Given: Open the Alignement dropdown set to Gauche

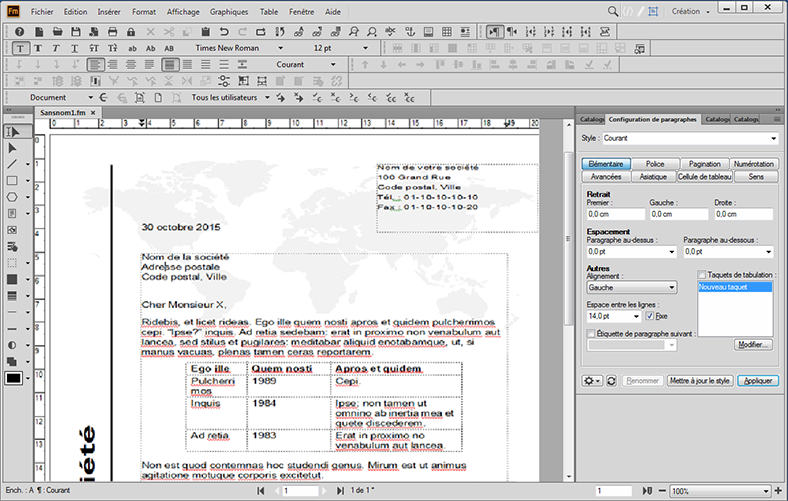Looking at the screenshot, I should 631,287.
